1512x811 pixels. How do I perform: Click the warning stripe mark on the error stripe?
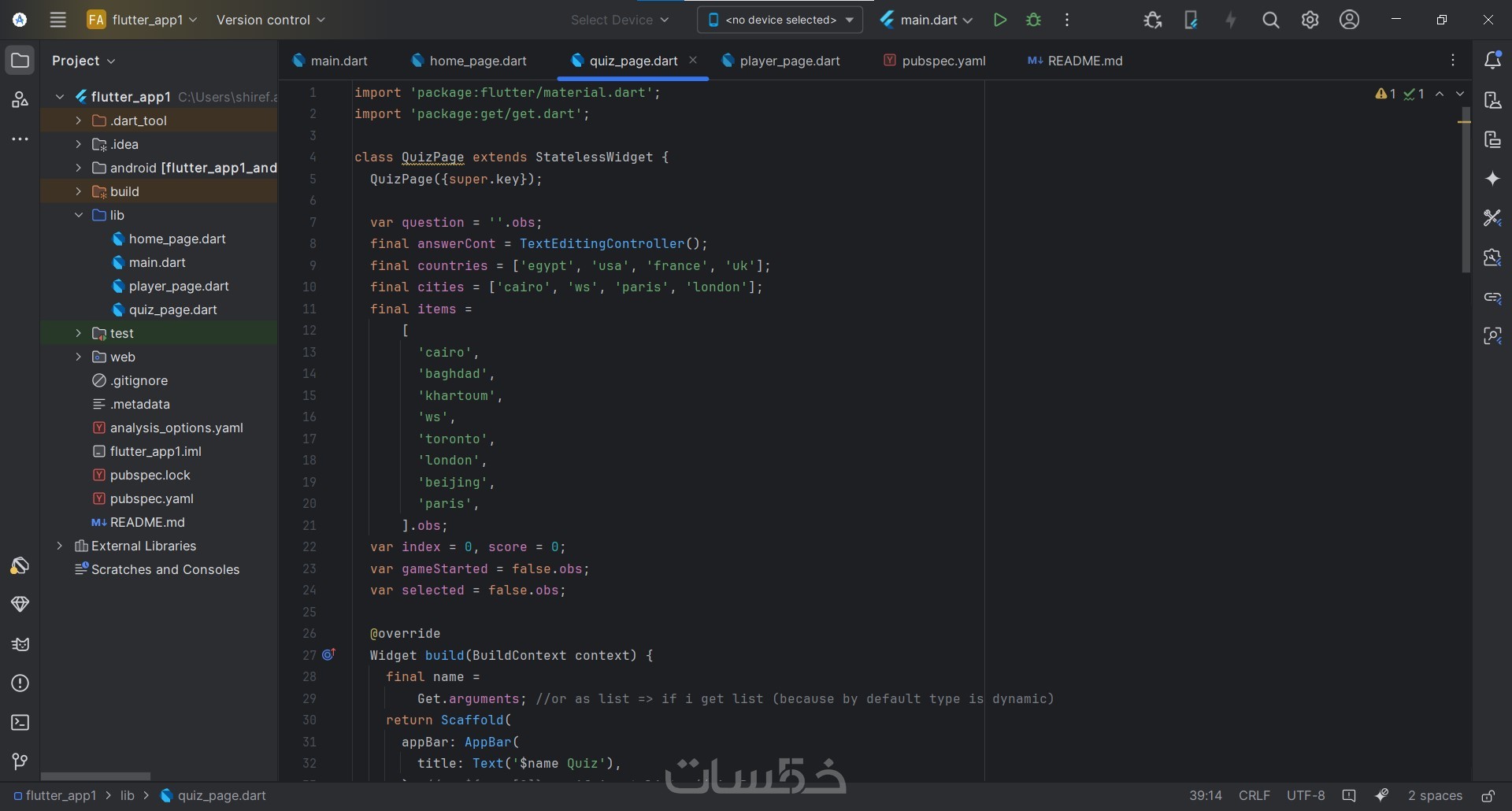pyautogui.click(x=1464, y=122)
